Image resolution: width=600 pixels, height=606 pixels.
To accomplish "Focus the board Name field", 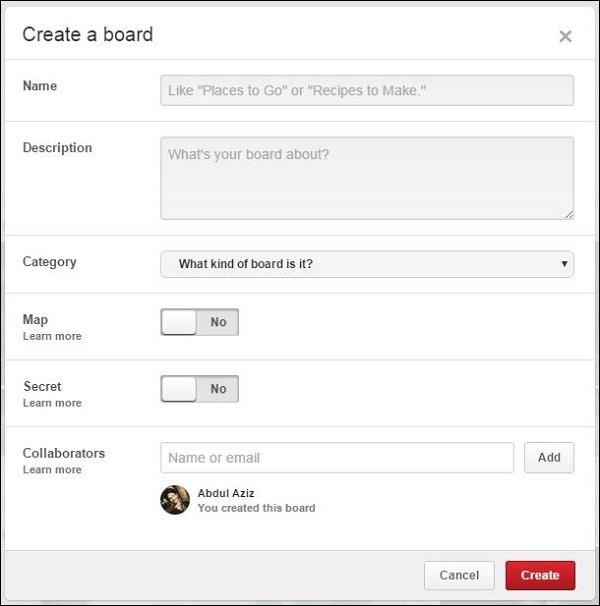I will 367,91.
